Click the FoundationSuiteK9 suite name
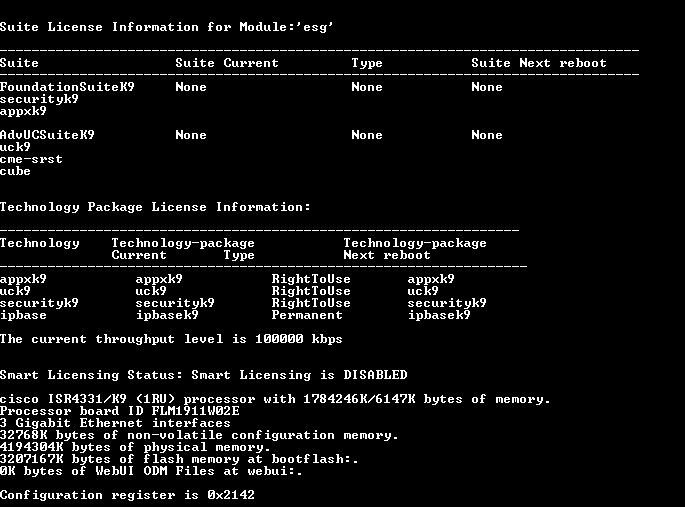Viewport: 685px width, 507px height. pos(67,87)
